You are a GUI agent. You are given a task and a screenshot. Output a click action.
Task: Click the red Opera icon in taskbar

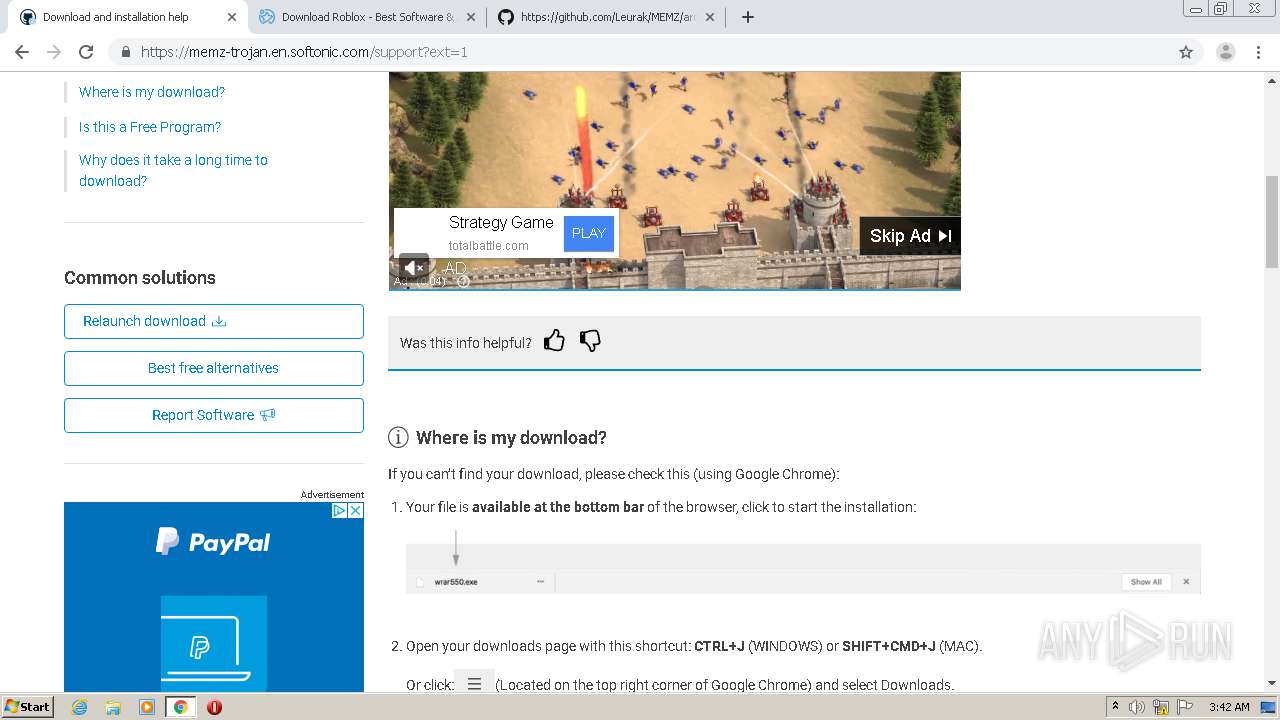click(x=214, y=707)
